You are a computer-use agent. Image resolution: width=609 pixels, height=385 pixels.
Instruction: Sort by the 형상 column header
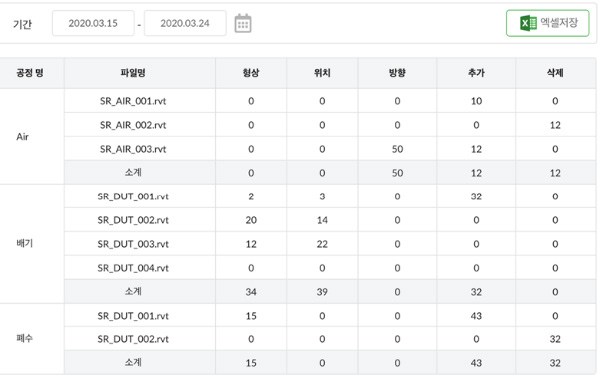coord(251,73)
